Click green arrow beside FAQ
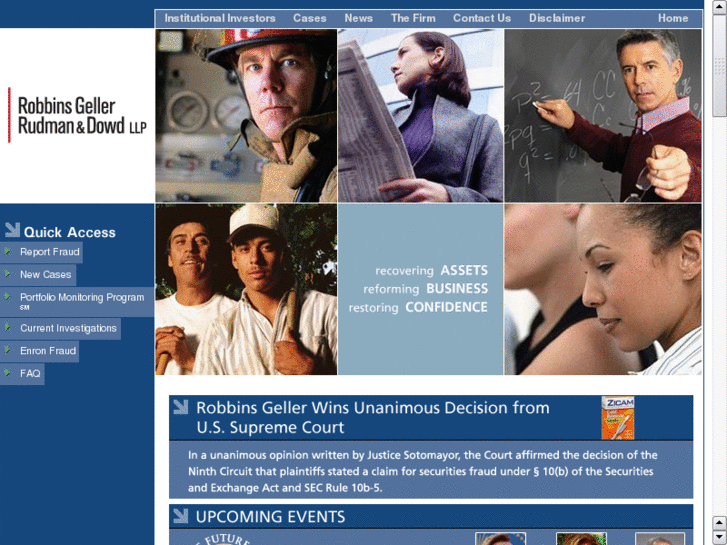 point(7,372)
